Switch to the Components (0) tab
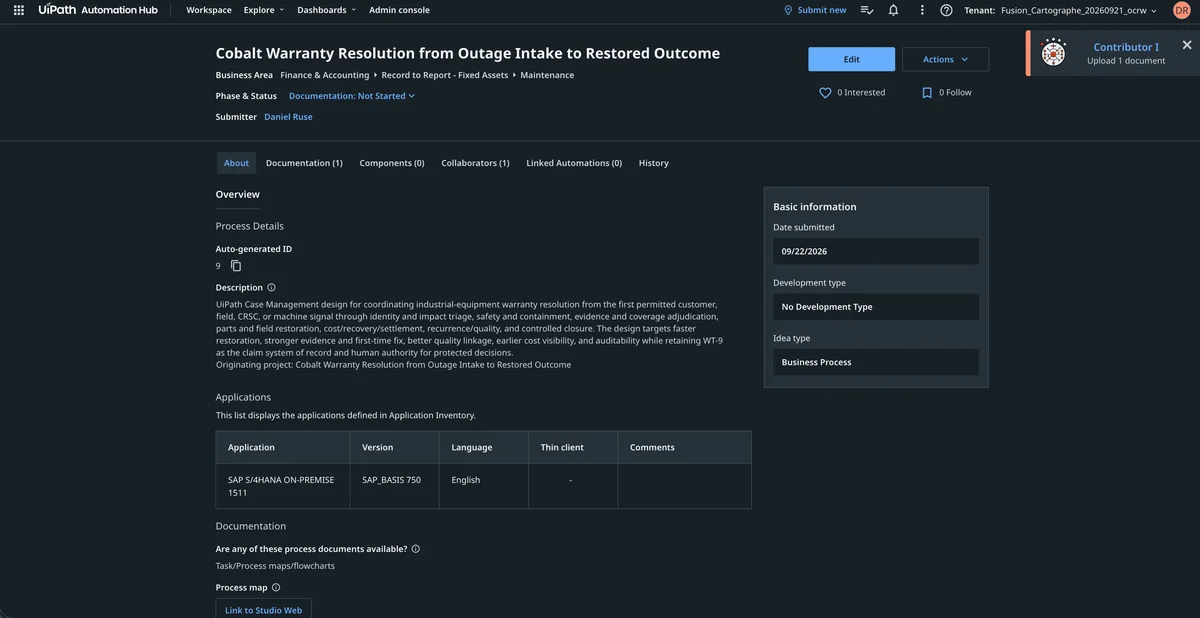Screen dimensions: 1200x618 click(392, 163)
